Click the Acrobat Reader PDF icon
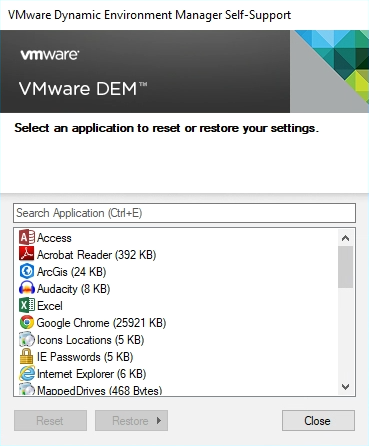369x446 pixels. click(x=27, y=254)
